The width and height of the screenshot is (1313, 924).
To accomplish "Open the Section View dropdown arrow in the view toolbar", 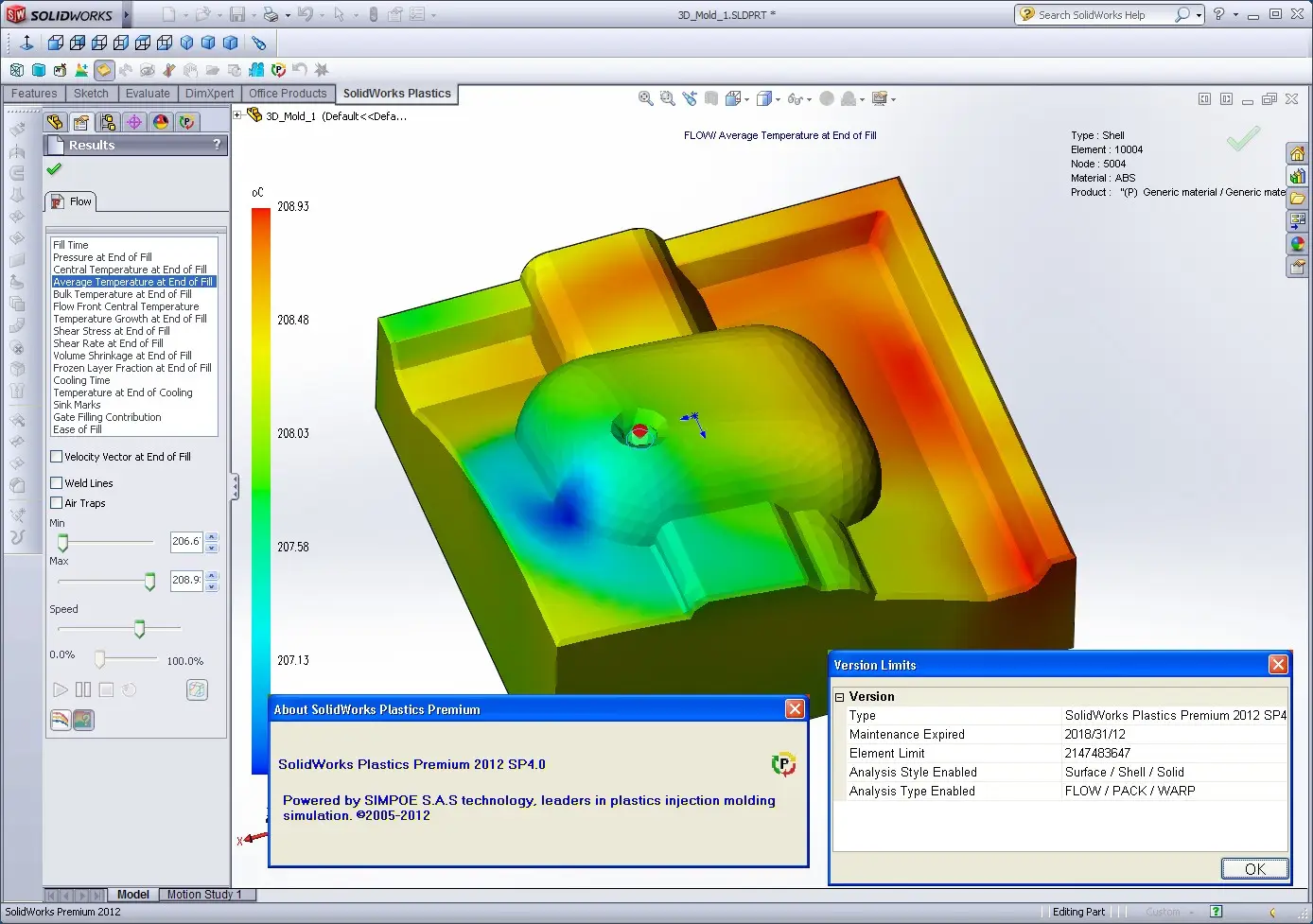I will (747, 99).
